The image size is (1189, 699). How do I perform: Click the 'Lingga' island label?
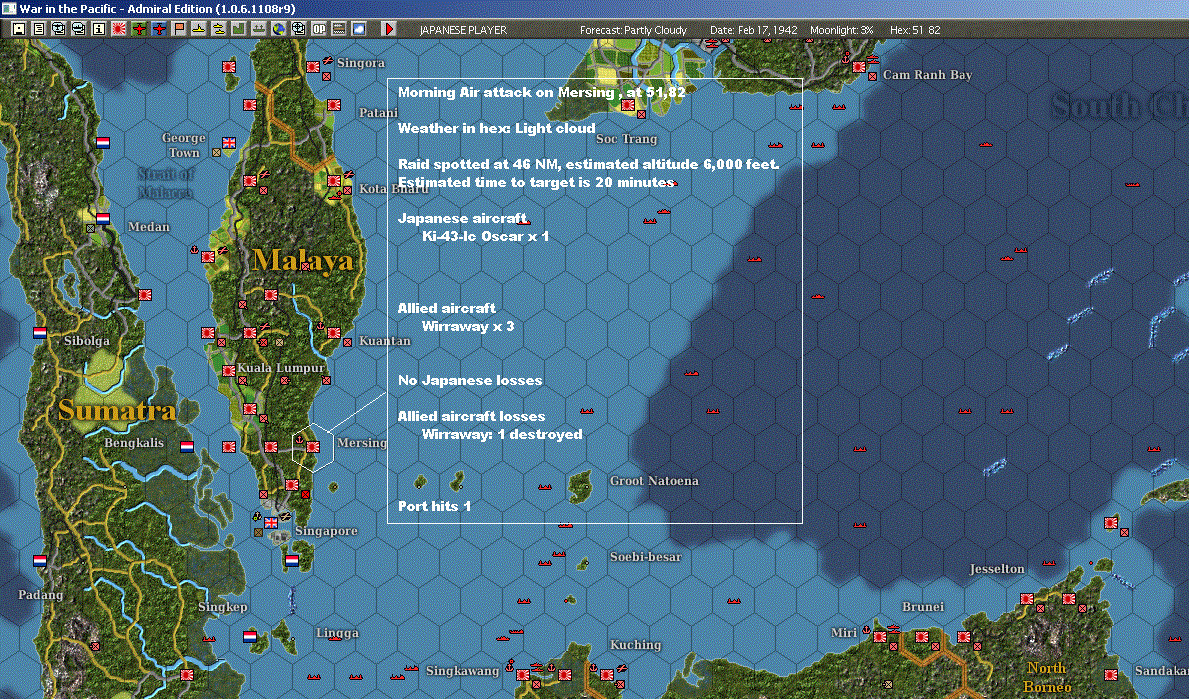tap(337, 632)
